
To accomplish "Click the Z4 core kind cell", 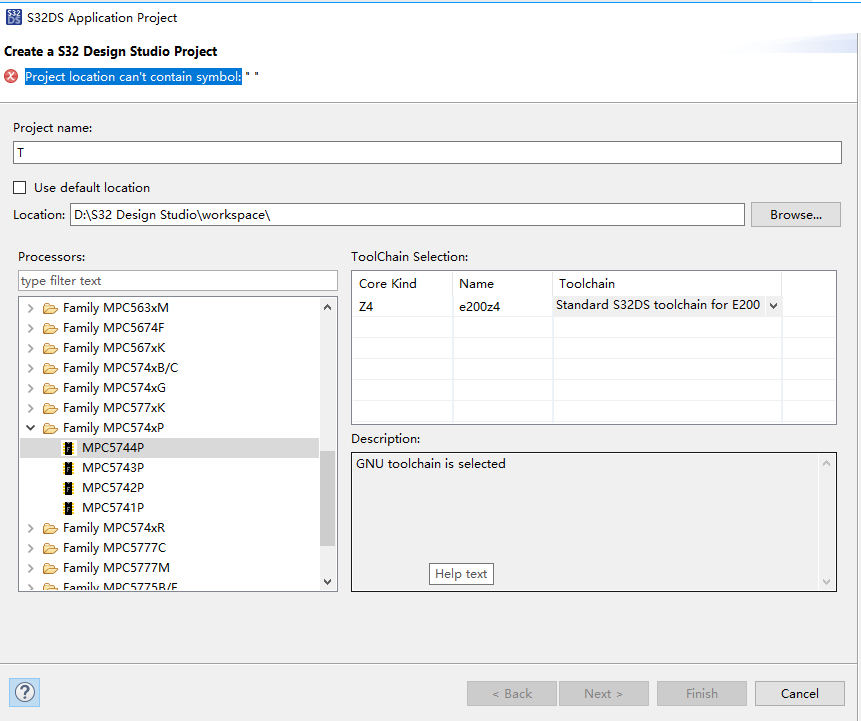I will 402,306.
